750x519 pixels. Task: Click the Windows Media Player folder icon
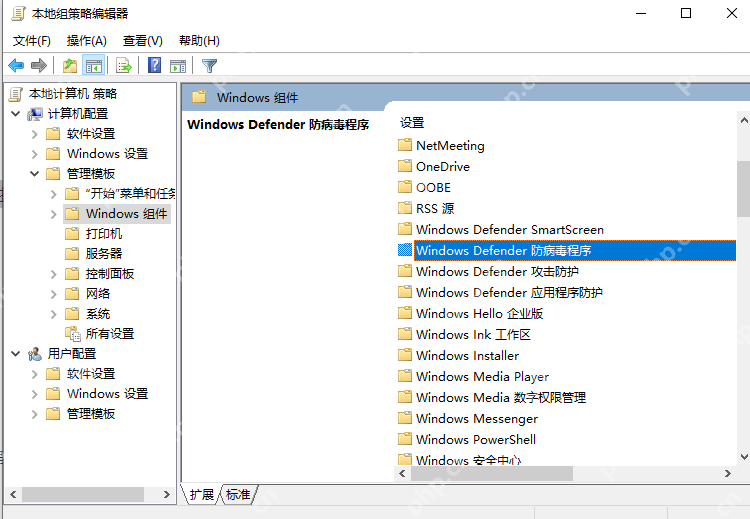(405, 375)
